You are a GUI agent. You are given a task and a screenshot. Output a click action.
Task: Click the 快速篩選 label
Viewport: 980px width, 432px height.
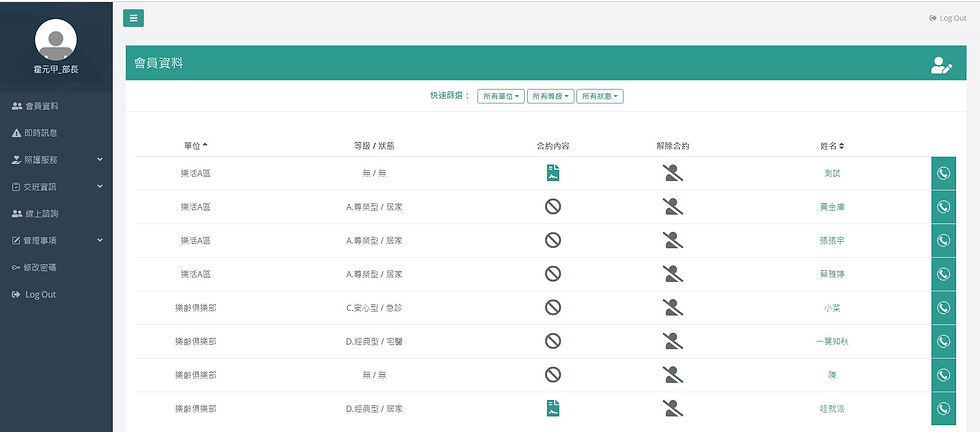click(449, 96)
